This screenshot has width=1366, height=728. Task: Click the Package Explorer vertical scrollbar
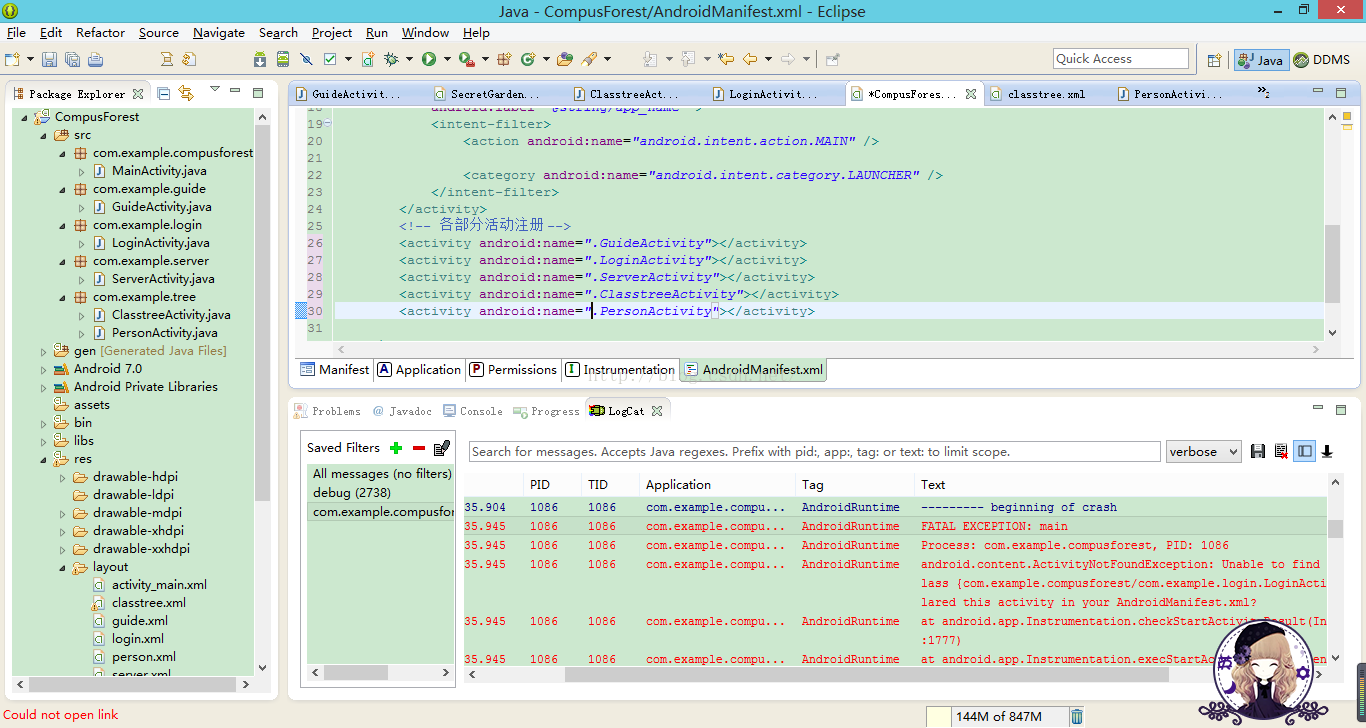click(x=262, y=311)
